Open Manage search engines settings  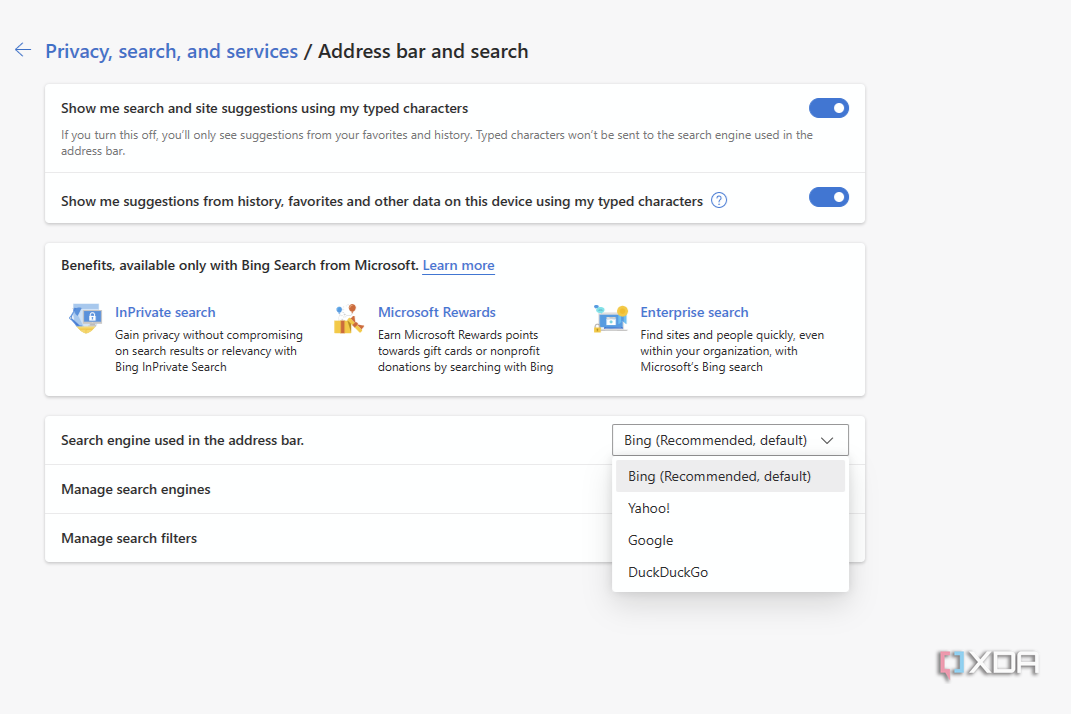pos(135,489)
